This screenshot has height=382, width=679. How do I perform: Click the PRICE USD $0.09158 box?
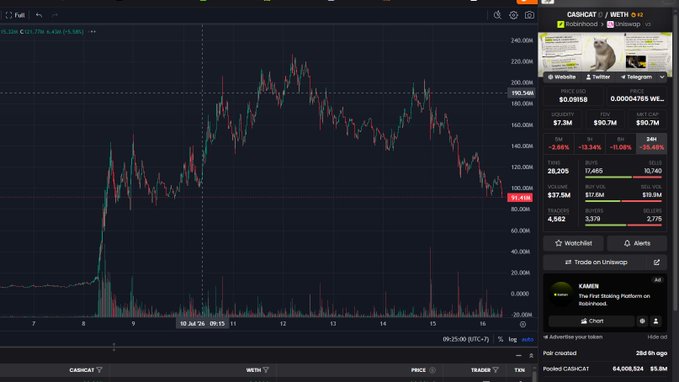573,96
